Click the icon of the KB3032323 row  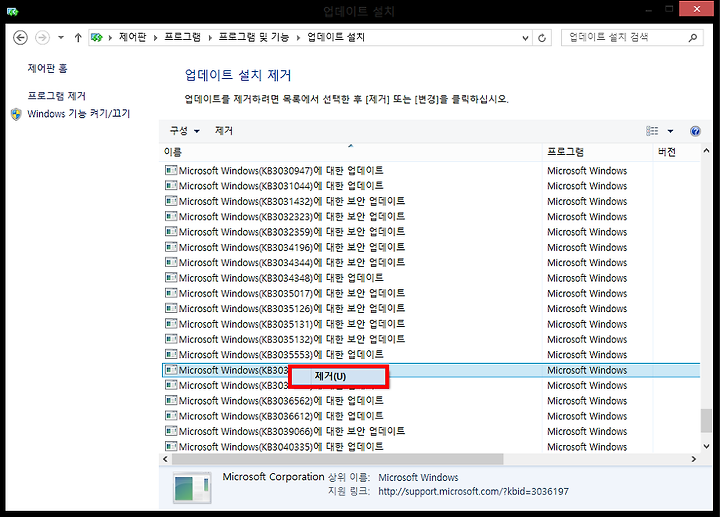point(171,216)
